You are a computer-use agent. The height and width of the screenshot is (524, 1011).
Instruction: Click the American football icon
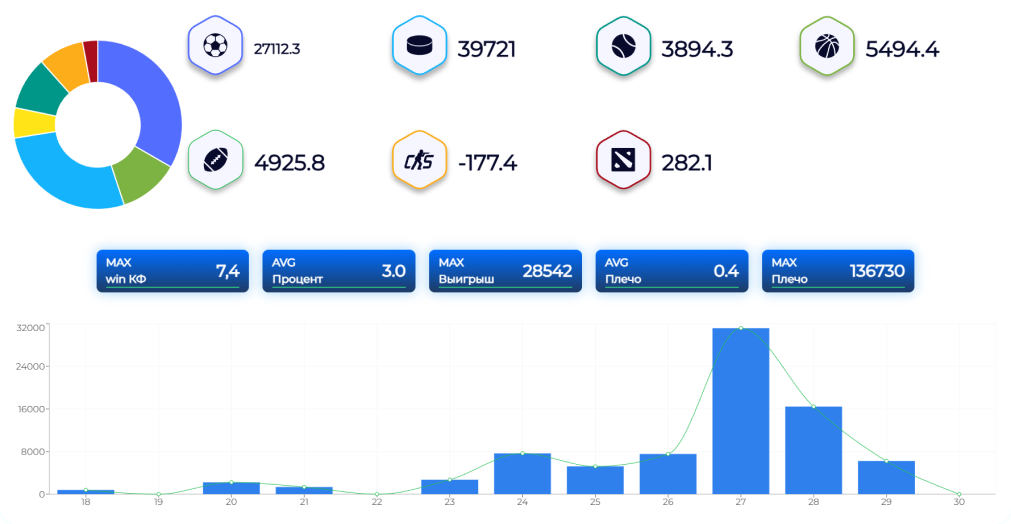coord(216,160)
